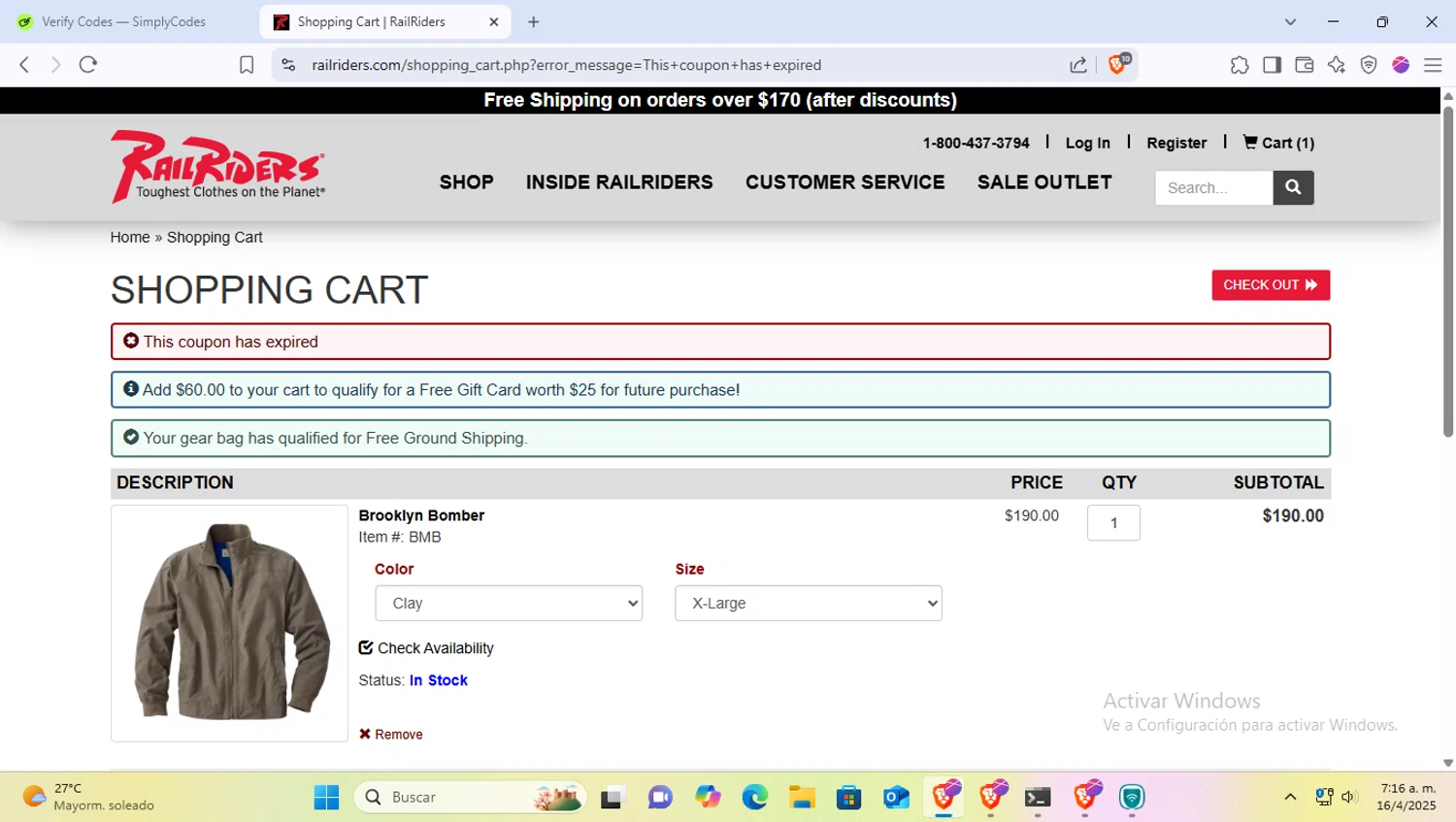Open the Cart (1) link
Screen dimensions: 1456x822
point(1278,143)
